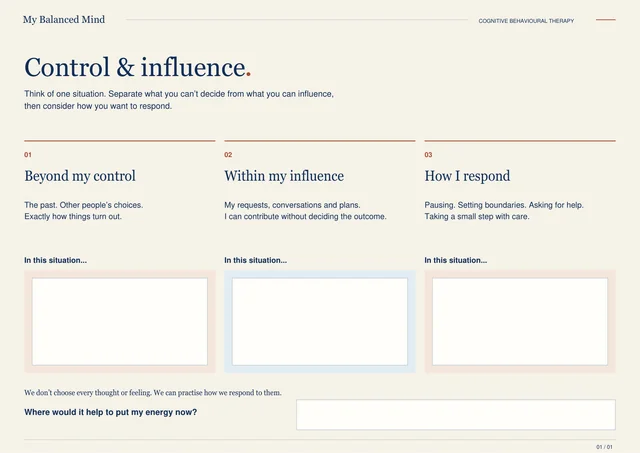The height and width of the screenshot is (453, 640).
Task: Click the '03' section number
Action: coord(428,155)
